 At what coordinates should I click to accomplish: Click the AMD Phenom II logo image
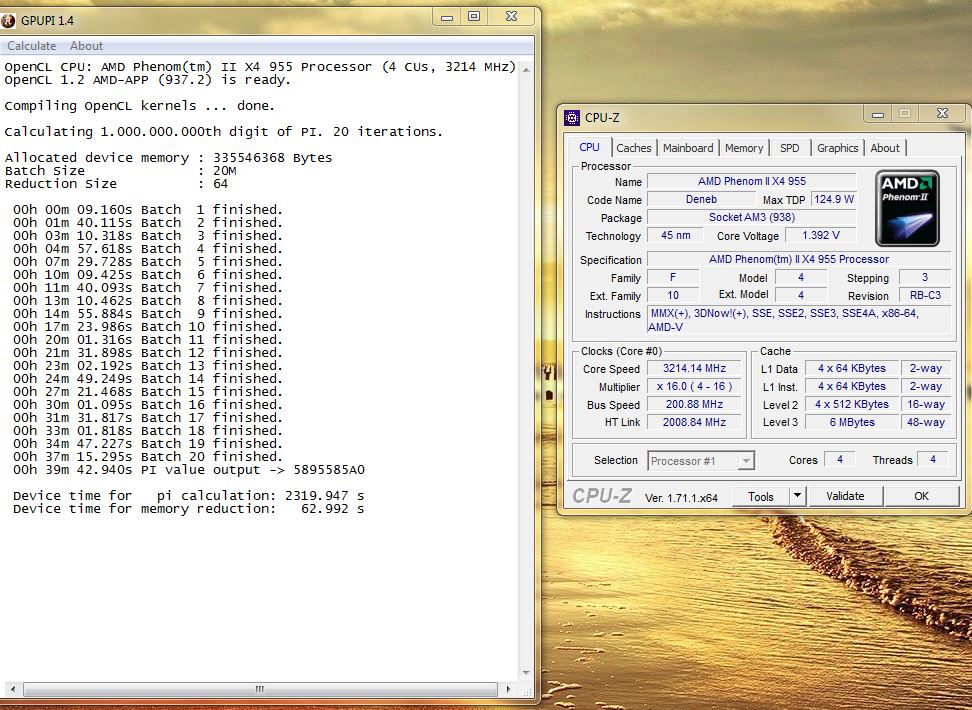(x=906, y=208)
